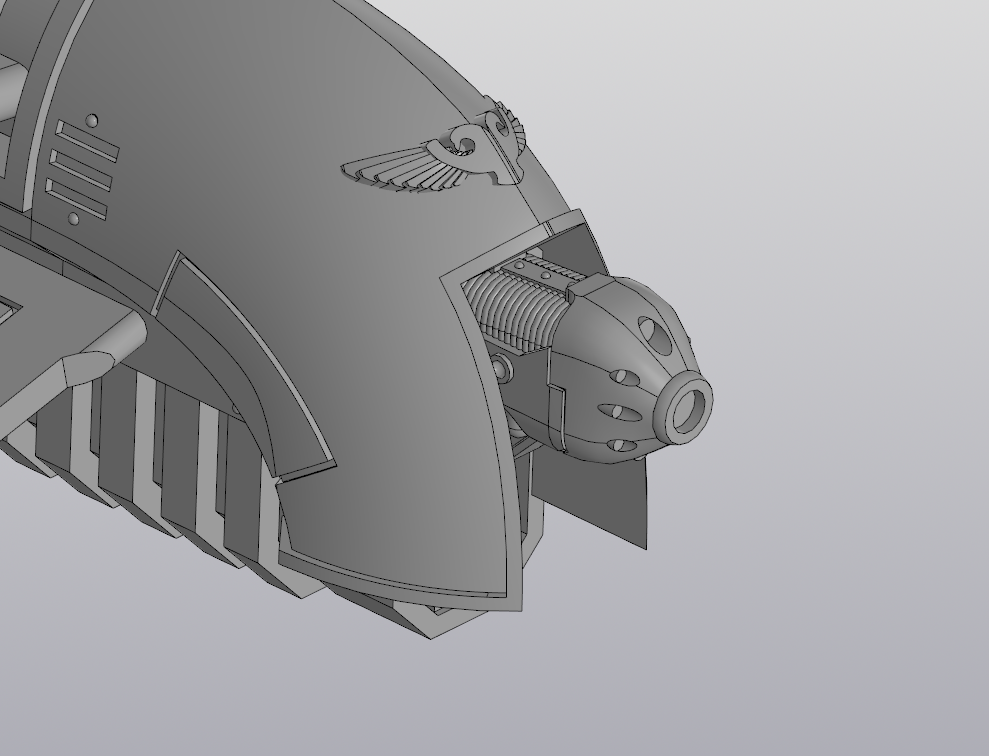Select the round rivet below the three slots
Screen dimensions: 989x756
coord(73,218)
